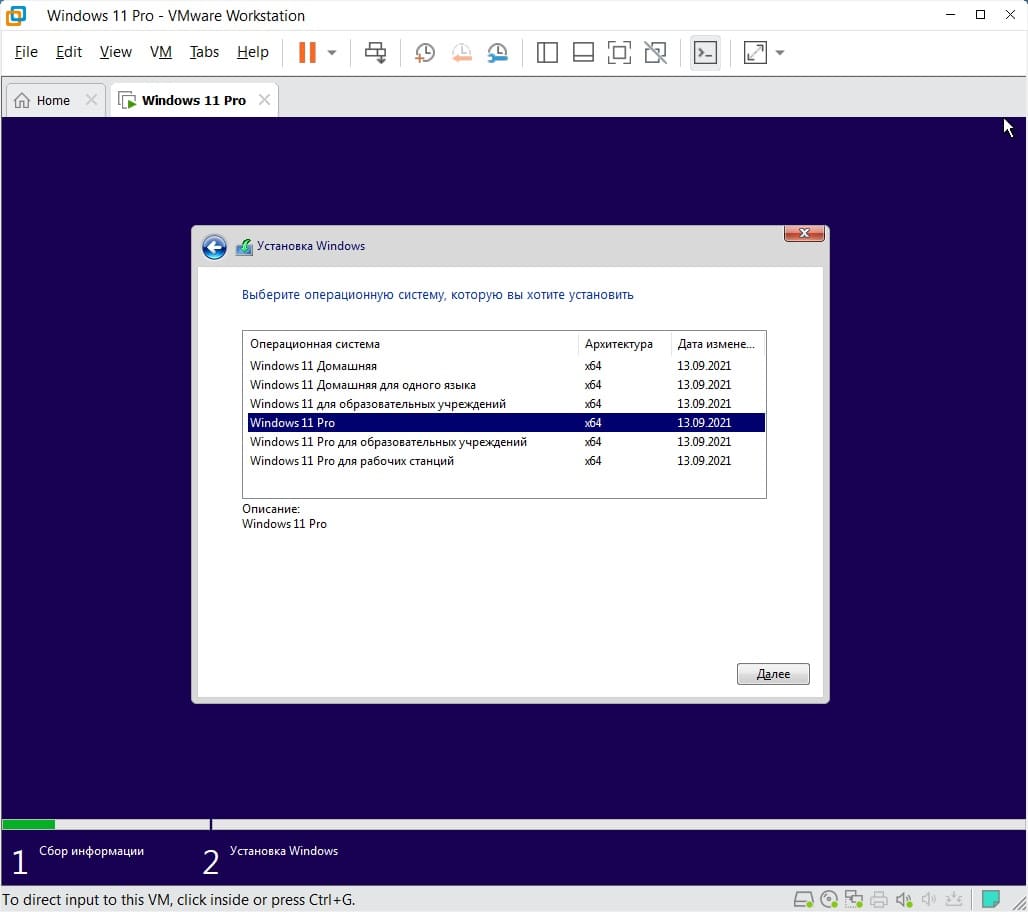Image resolution: width=1028 pixels, height=912 pixels.
Task: Select Windows 11 Pro для рабочих станций
Action: [x=506, y=461]
